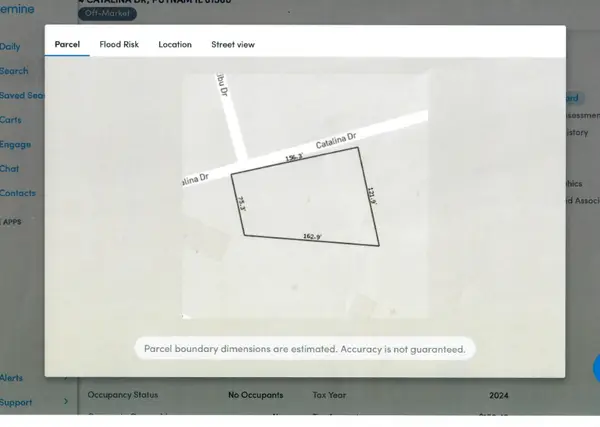
Task: Click the 156.3' boundary dimension label
Action: (294, 157)
